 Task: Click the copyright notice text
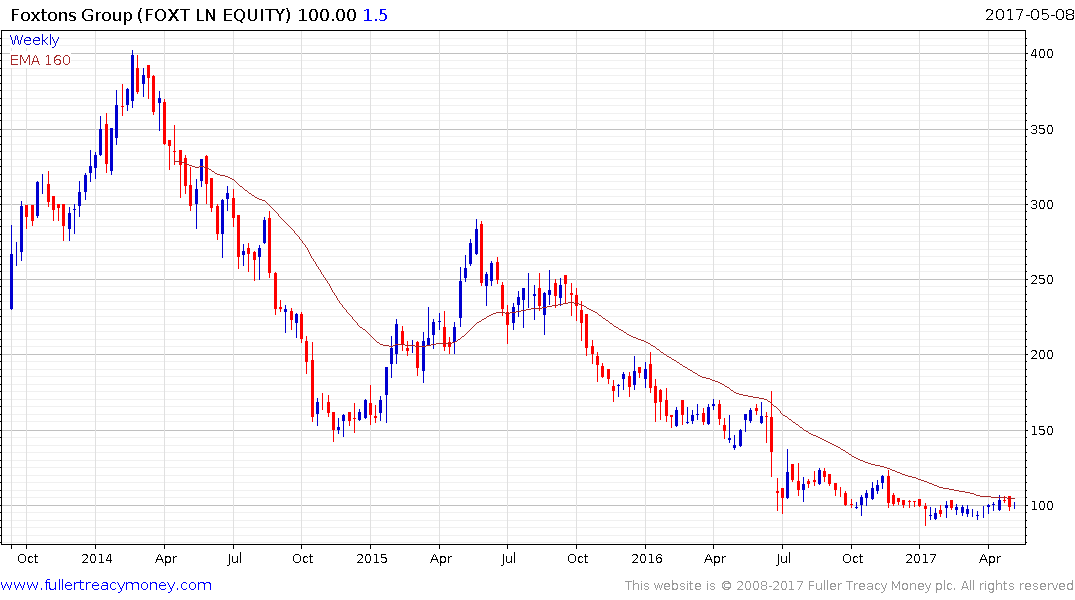pyautogui.click(x=849, y=586)
